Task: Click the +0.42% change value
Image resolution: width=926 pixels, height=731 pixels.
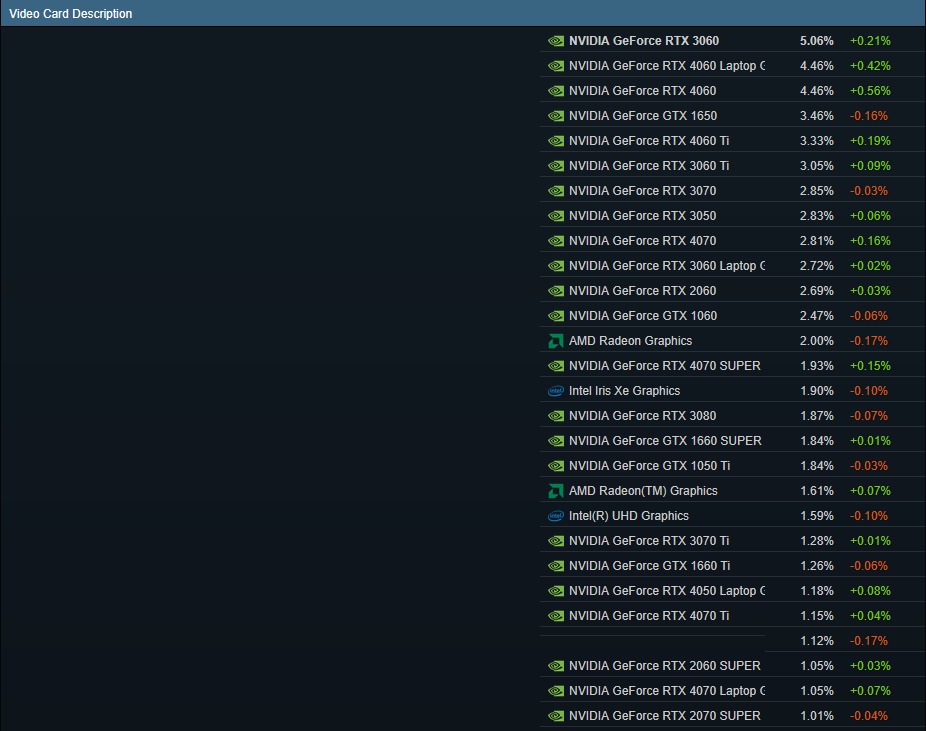Action: [x=870, y=66]
